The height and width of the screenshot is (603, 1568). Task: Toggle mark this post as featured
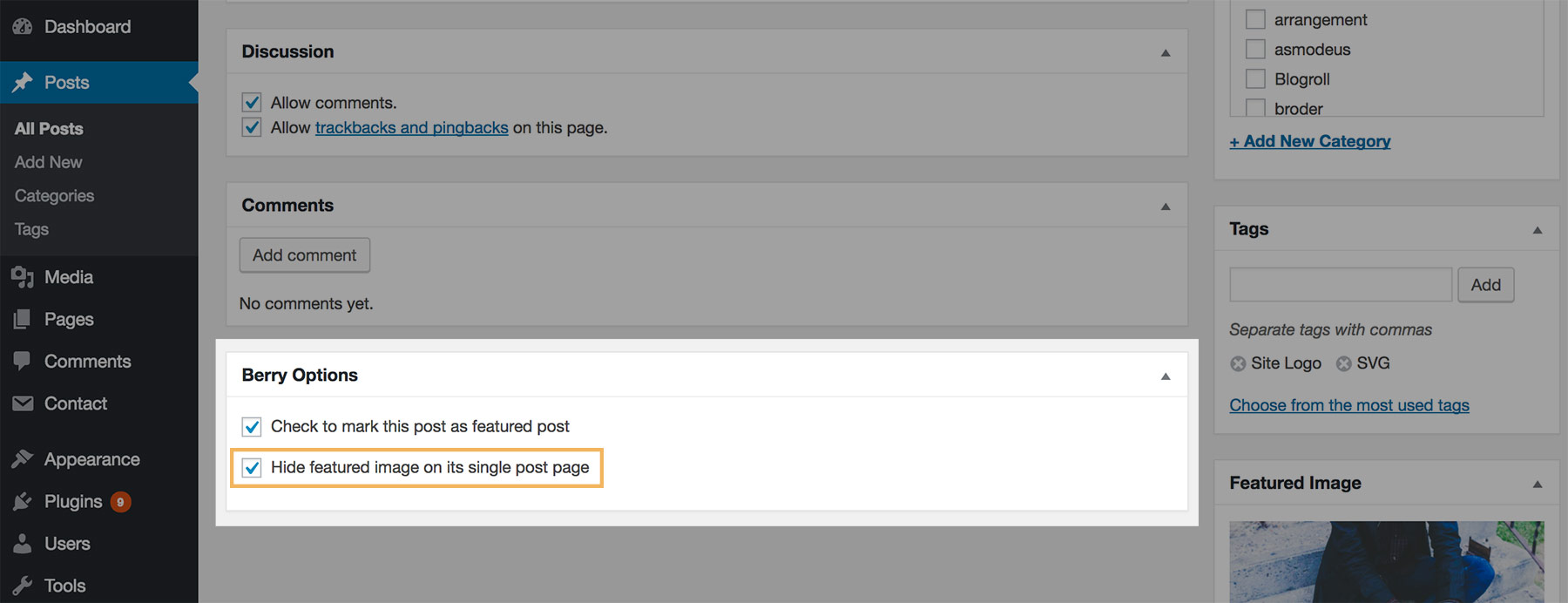[x=252, y=427]
